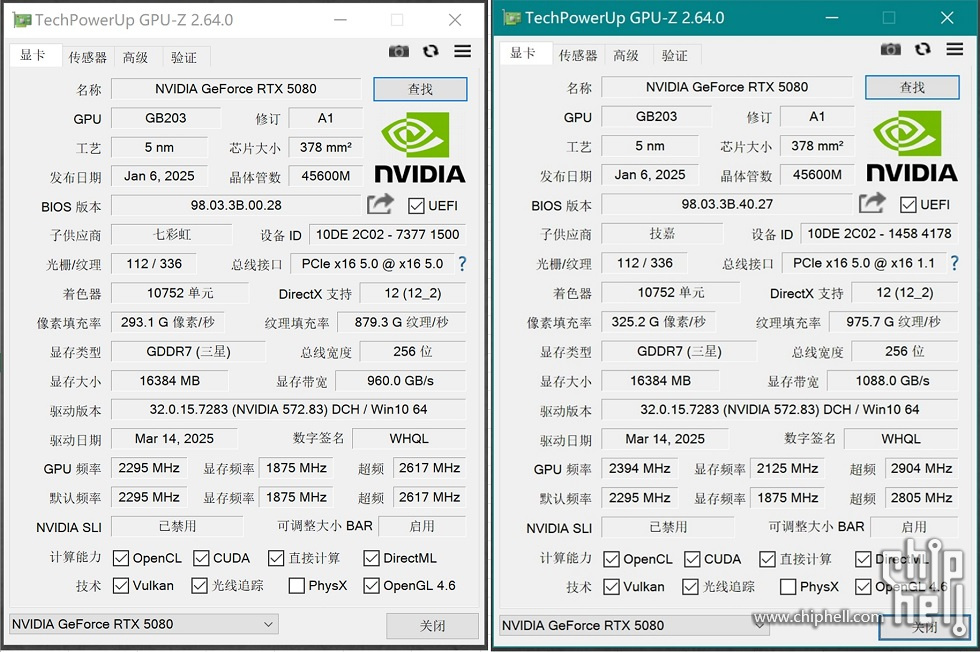Click device ID 10DE 2C02 - 1458 4178
Image resolution: width=980 pixels, height=652 pixels.
tap(879, 233)
